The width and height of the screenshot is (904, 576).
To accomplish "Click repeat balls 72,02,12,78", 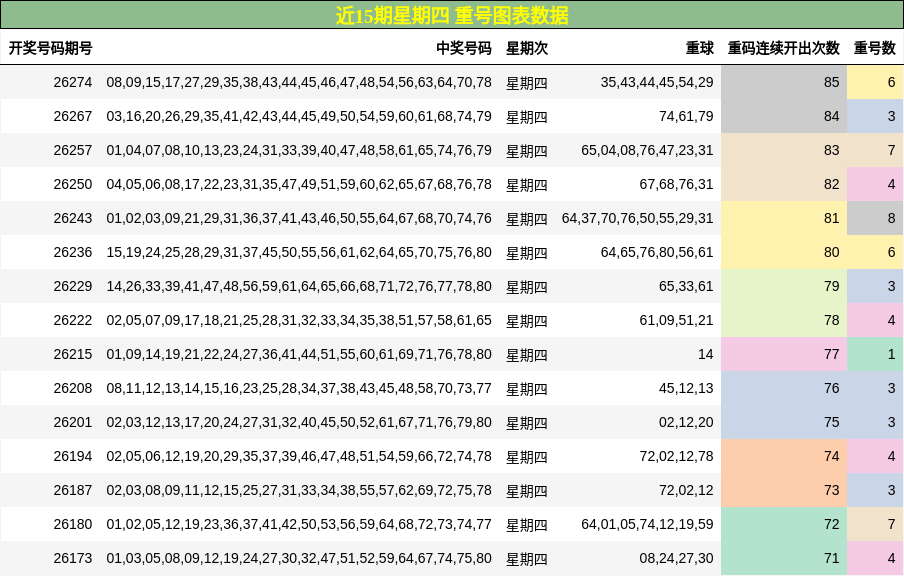I will [x=676, y=457].
